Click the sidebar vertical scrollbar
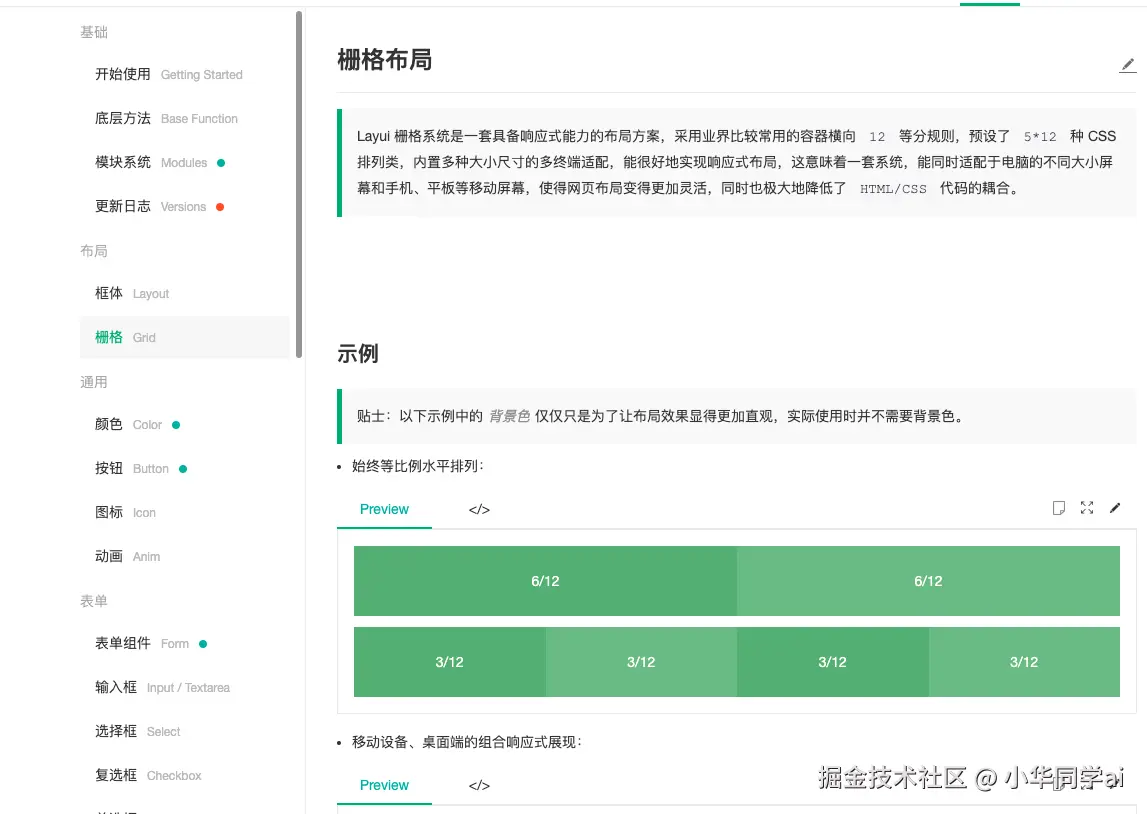This screenshot has height=814, width=1147. point(298,184)
